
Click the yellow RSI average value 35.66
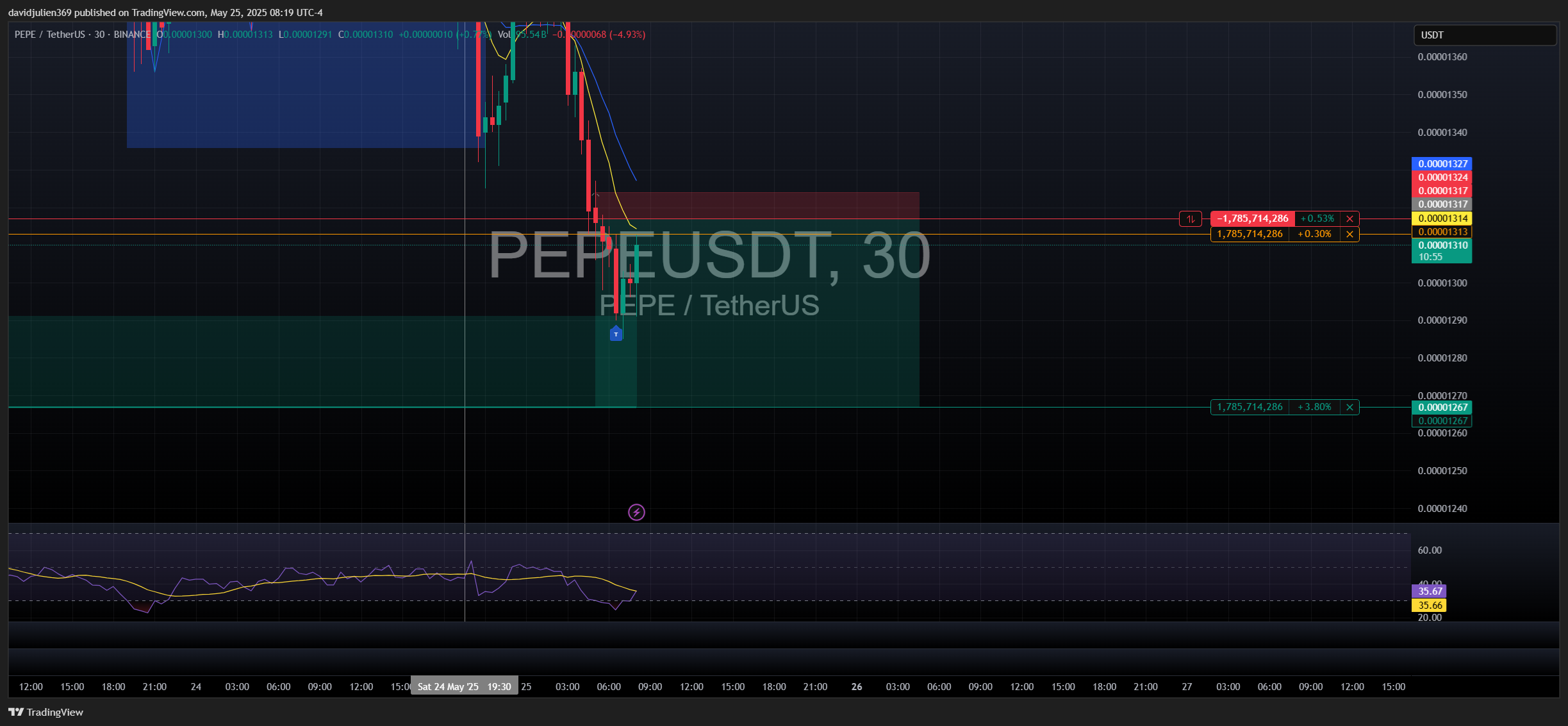point(1430,606)
